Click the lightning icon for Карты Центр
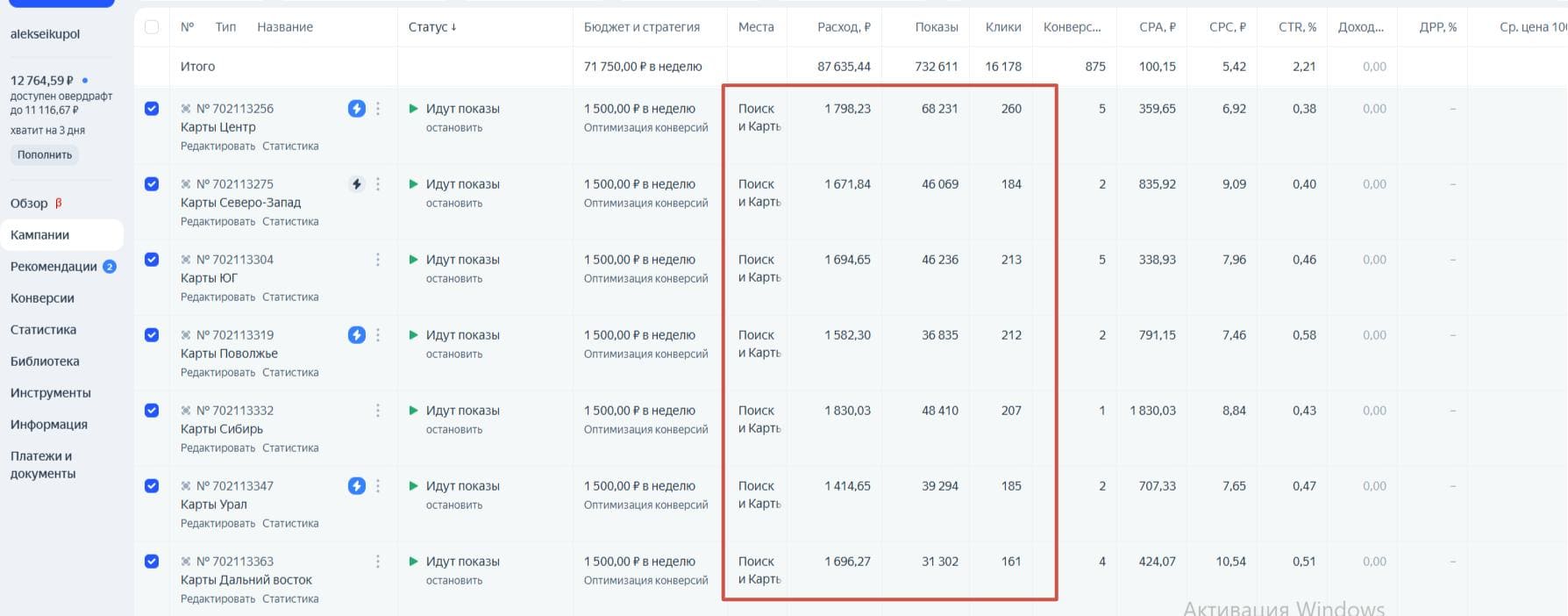The width and height of the screenshot is (1568, 616). point(356,109)
